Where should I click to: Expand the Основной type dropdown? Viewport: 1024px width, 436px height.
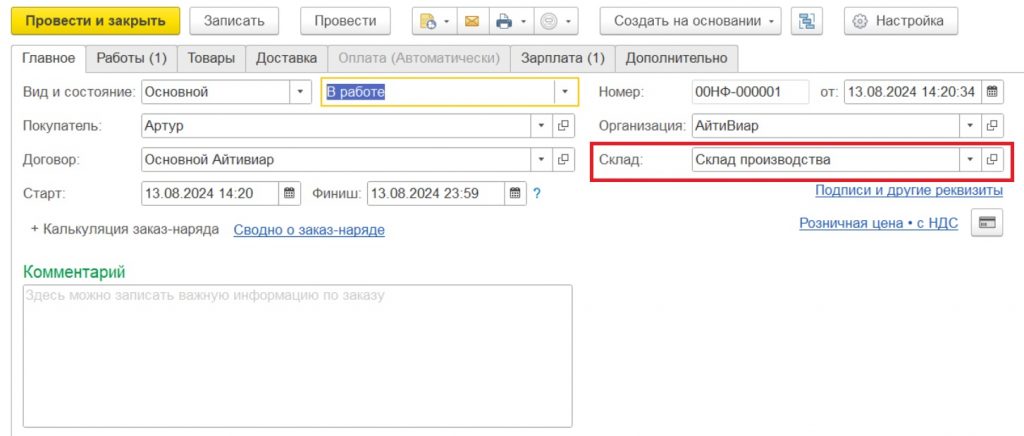coord(300,92)
